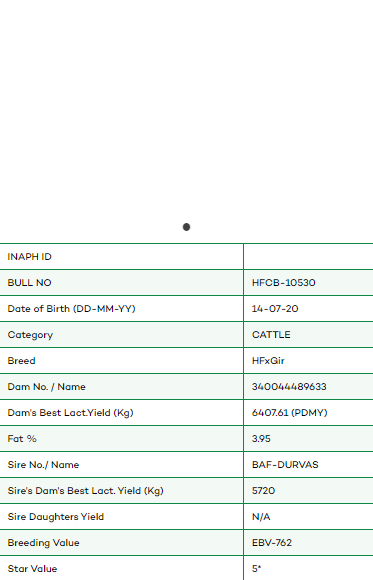This screenshot has height=580, width=373.
Task: Select the sire name BAF-DURVAS
Action: coord(285,465)
